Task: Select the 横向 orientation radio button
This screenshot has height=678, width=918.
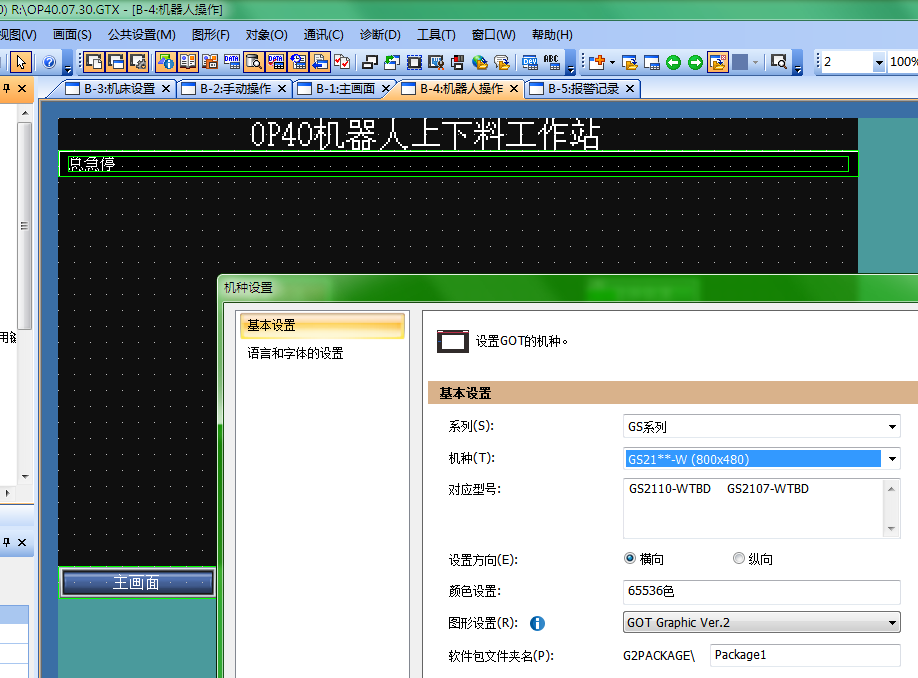Action: point(630,559)
